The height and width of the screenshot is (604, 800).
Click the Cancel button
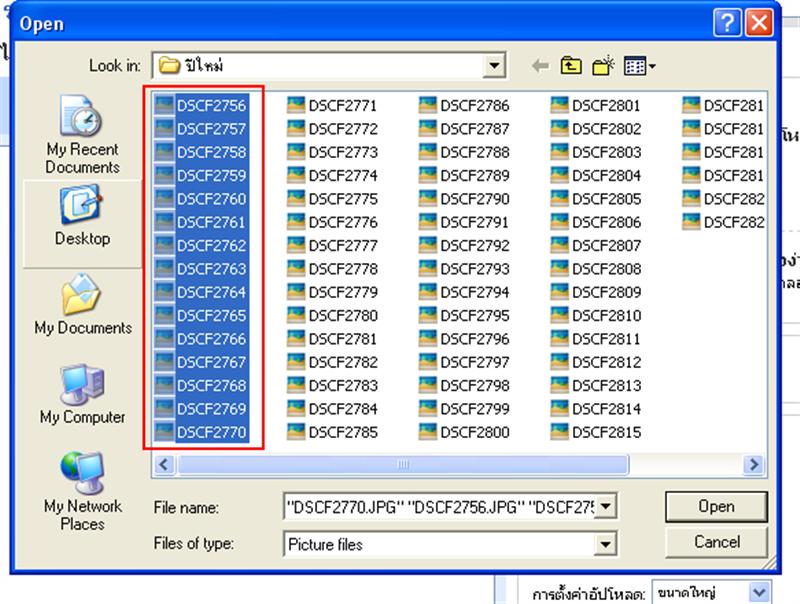point(716,542)
